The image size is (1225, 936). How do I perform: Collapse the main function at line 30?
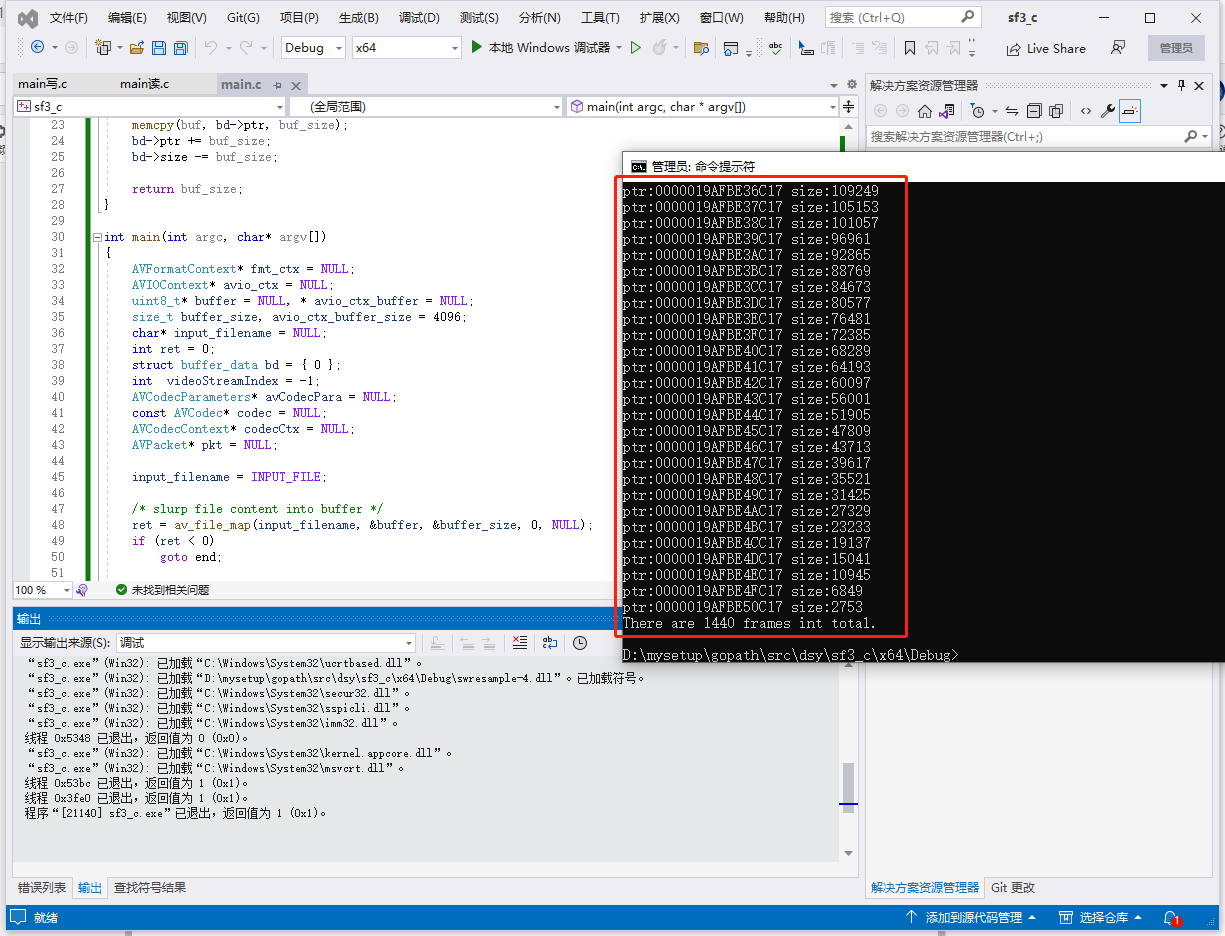coord(96,237)
